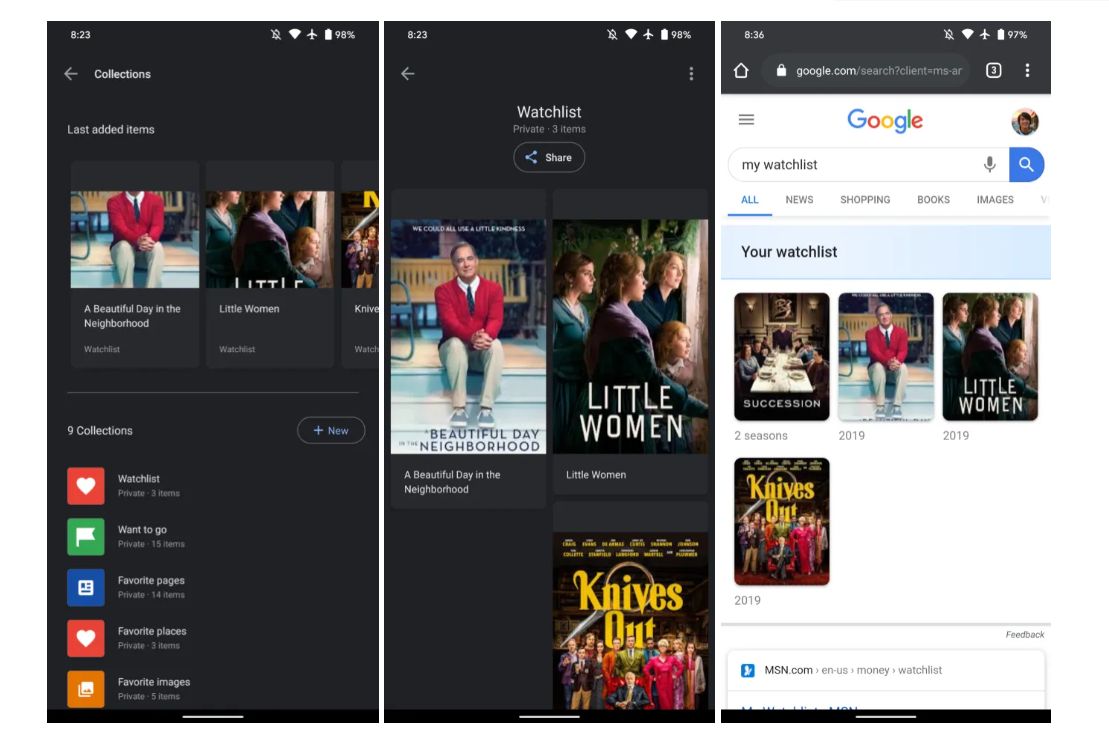Tap the Chrome home icon
Screen dimensions: 1109x747
coord(741,71)
